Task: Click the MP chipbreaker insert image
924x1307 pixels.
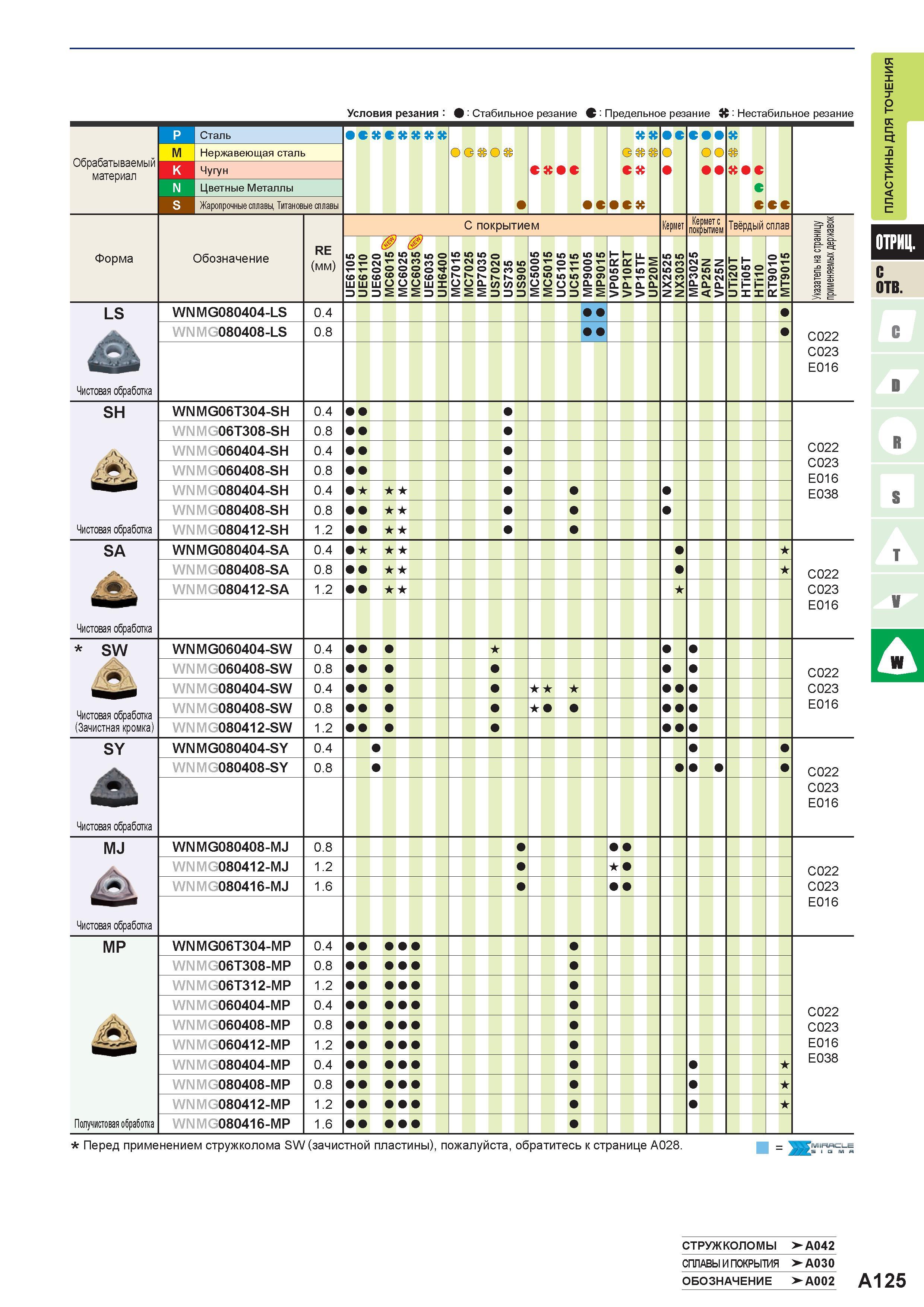Action: (x=114, y=1035)
